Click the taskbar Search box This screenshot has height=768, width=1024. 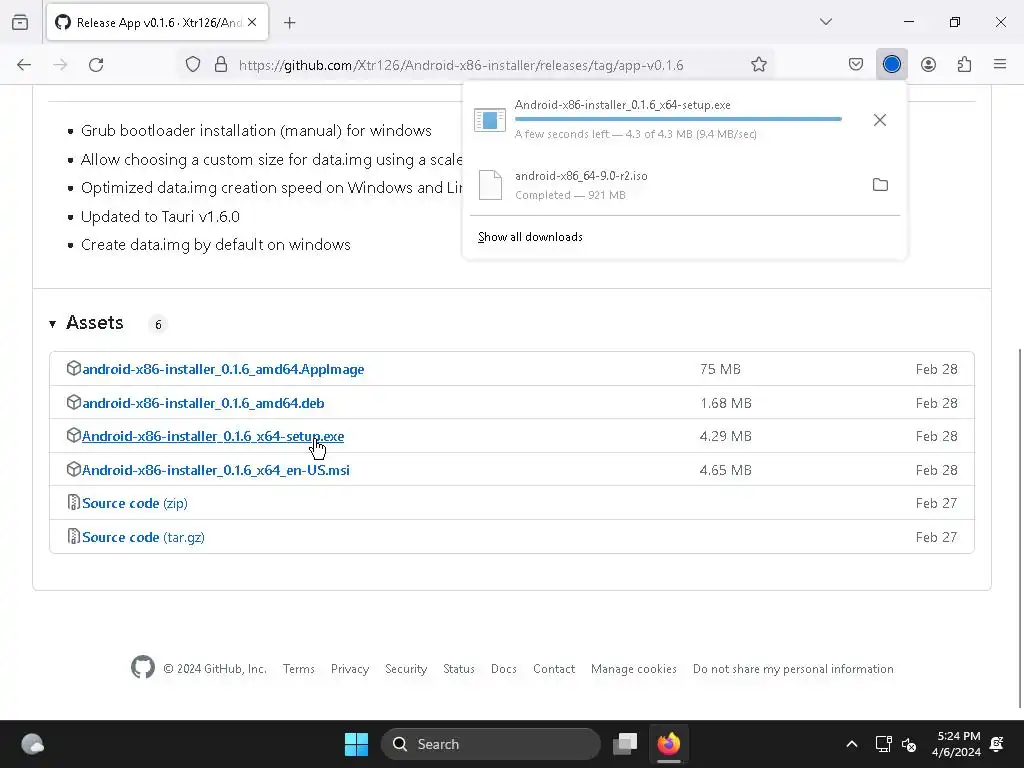pyautogui.click(x=490, y=744)
